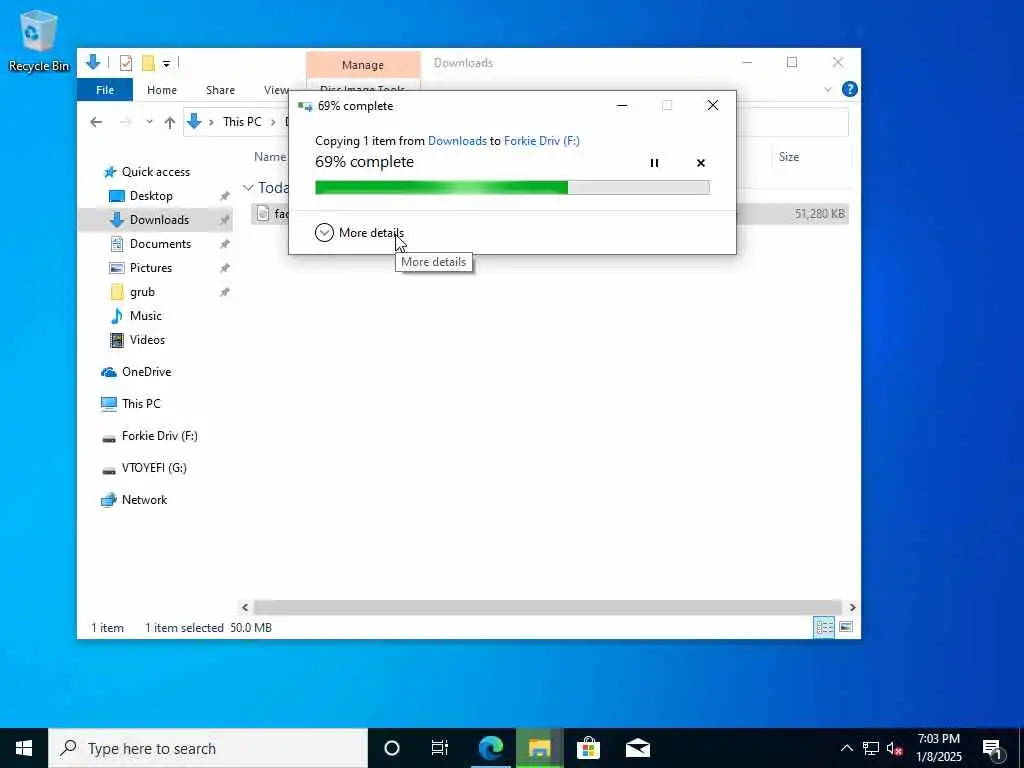This screenshot has height=768, width=1024.
Task: Click the horizontal scrollbar in file list
Action: [547, 607]
